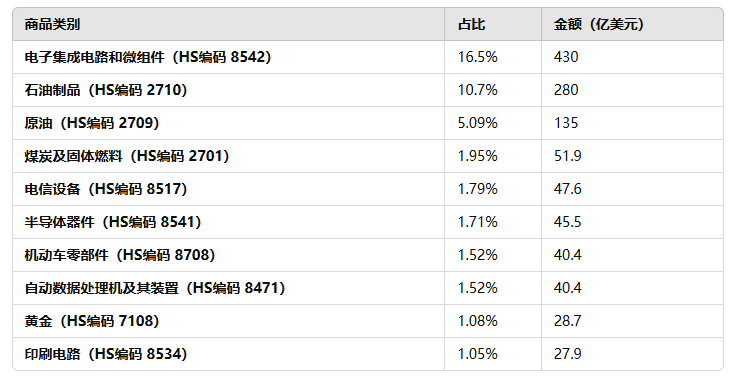Select the 印刷电路 (HS编码 8534) cell
This screenshot has height=376, width=730.
(x=228, y=354)
